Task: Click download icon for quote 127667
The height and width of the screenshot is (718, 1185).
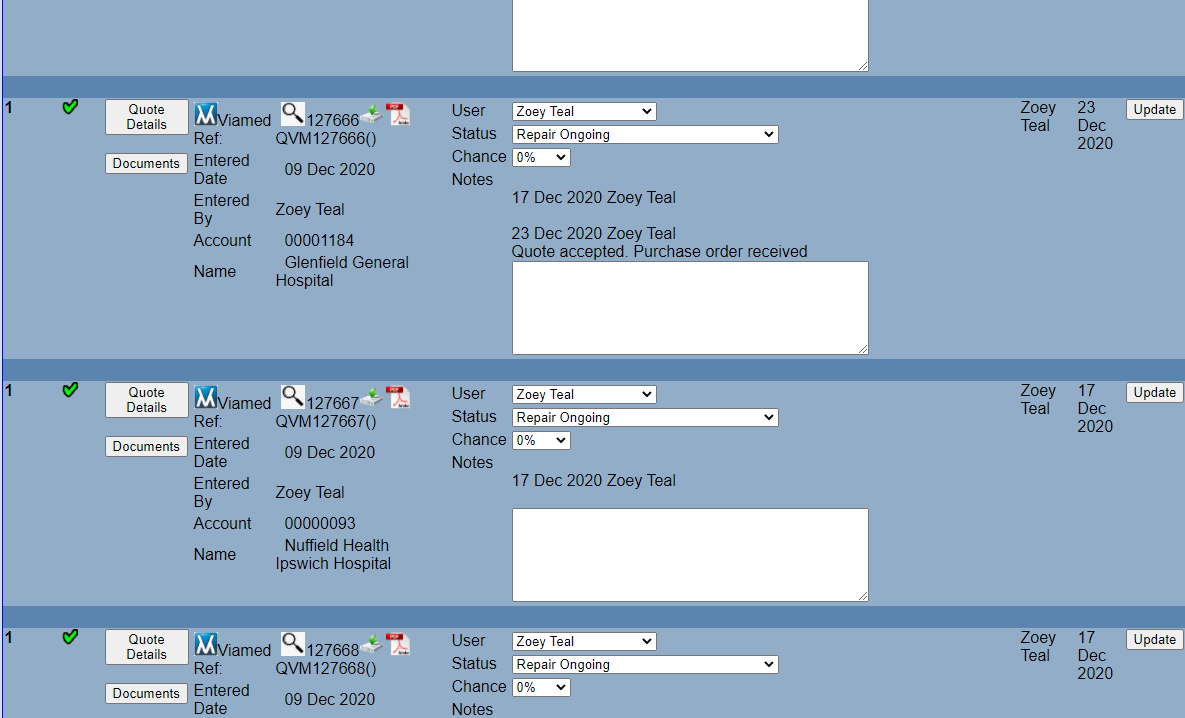Action: tap(372, 397)
